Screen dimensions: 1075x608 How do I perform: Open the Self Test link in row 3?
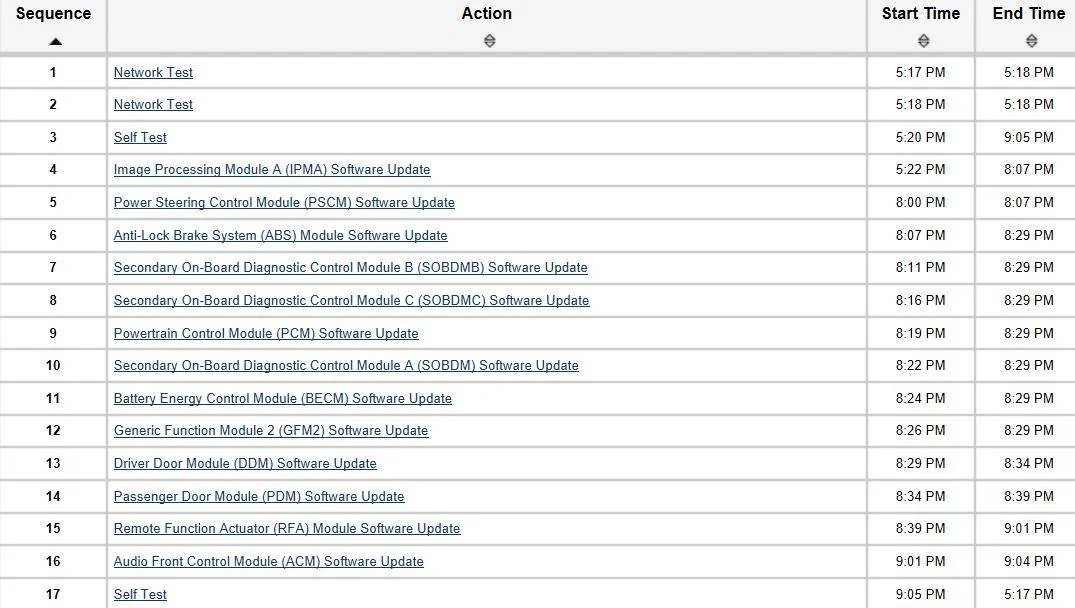[x=140, y=138]
